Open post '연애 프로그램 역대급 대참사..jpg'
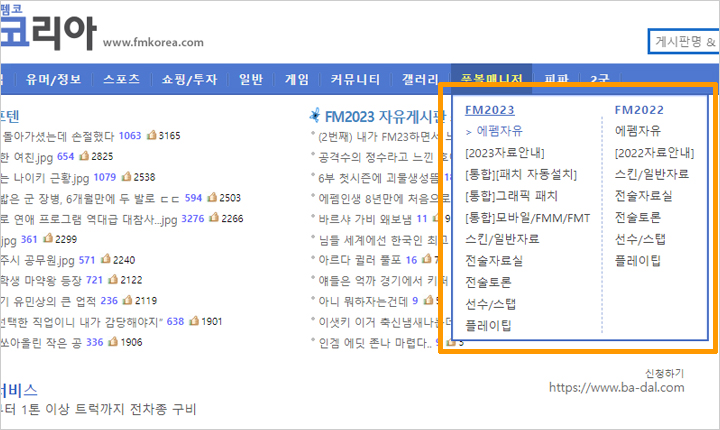720x430 pixels. point(89,219)
